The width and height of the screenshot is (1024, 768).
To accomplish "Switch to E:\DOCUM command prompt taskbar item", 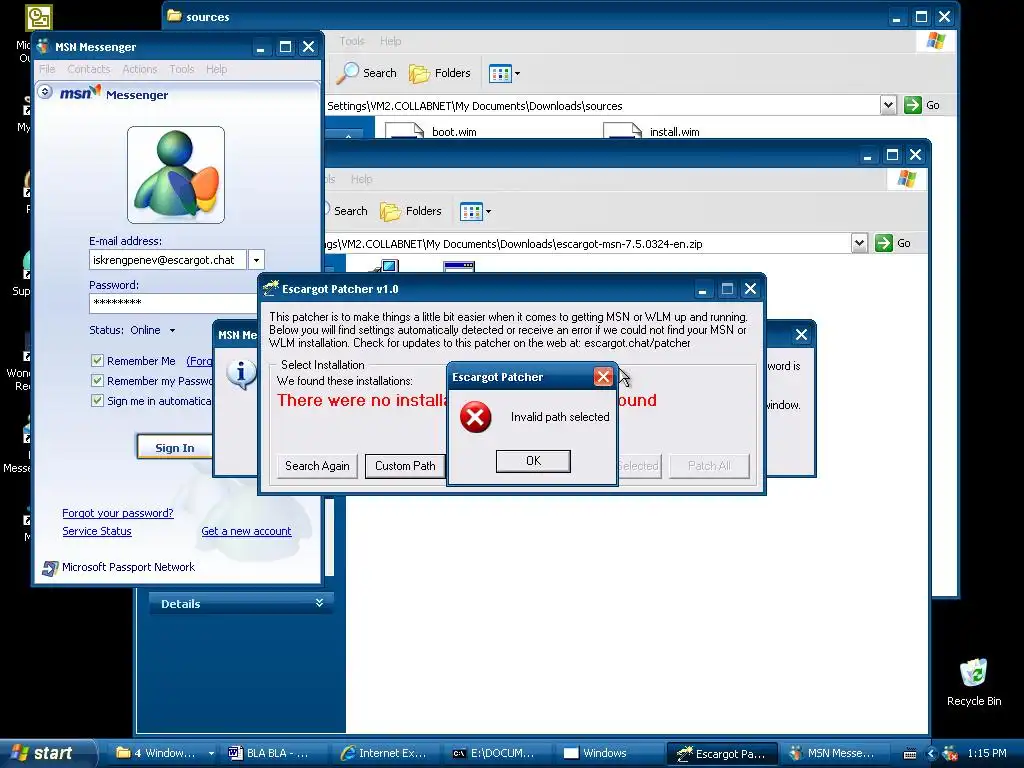I will tap(498, 753).
